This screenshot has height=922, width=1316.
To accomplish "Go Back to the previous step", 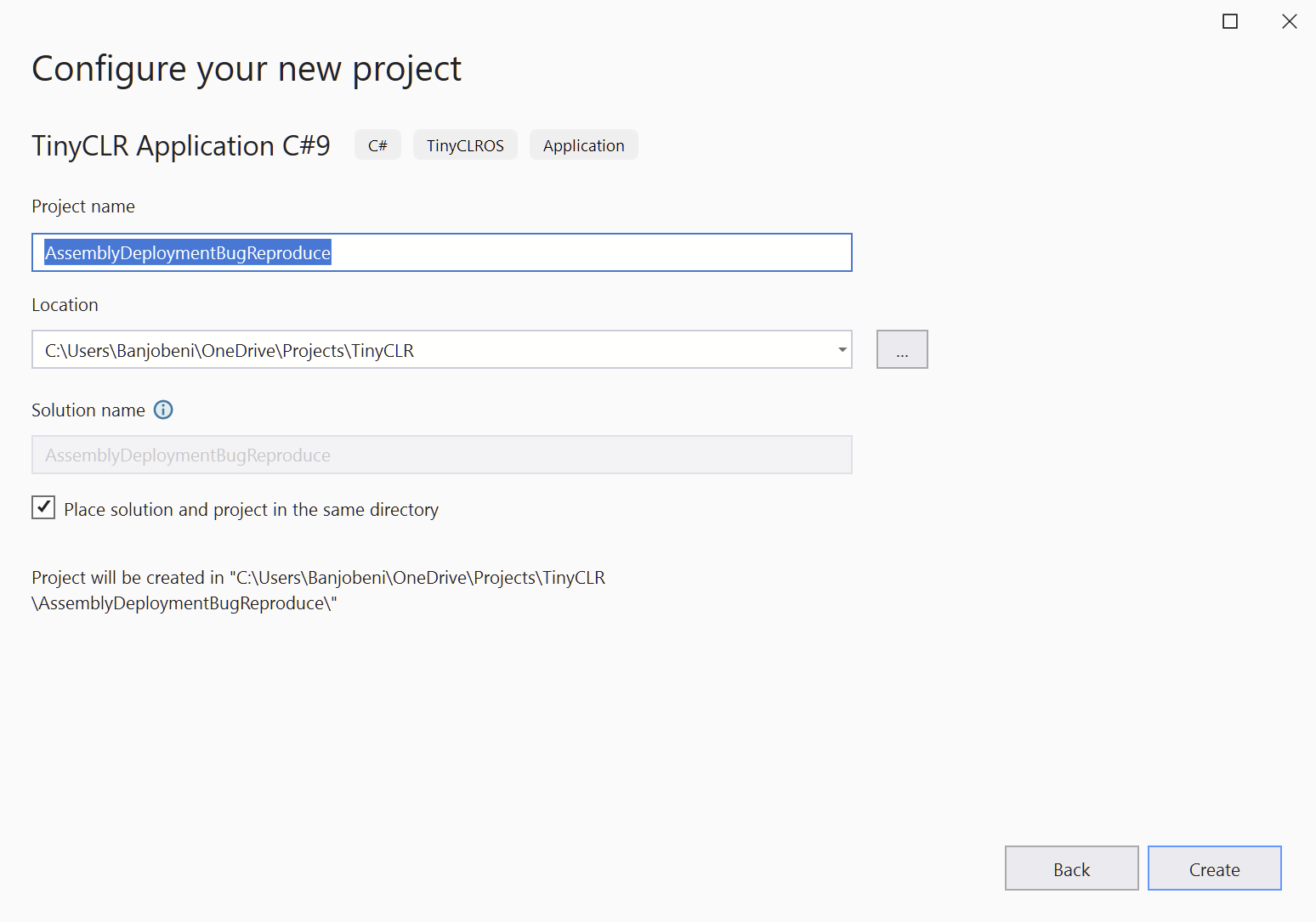I will pyautogui.click(x=1071, y=868).
